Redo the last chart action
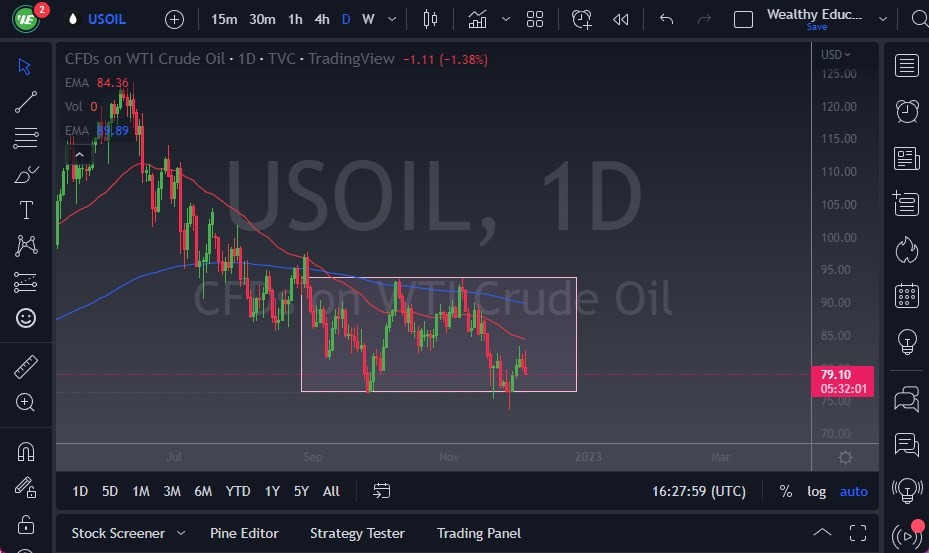The image size is (929, 553). 704,20
